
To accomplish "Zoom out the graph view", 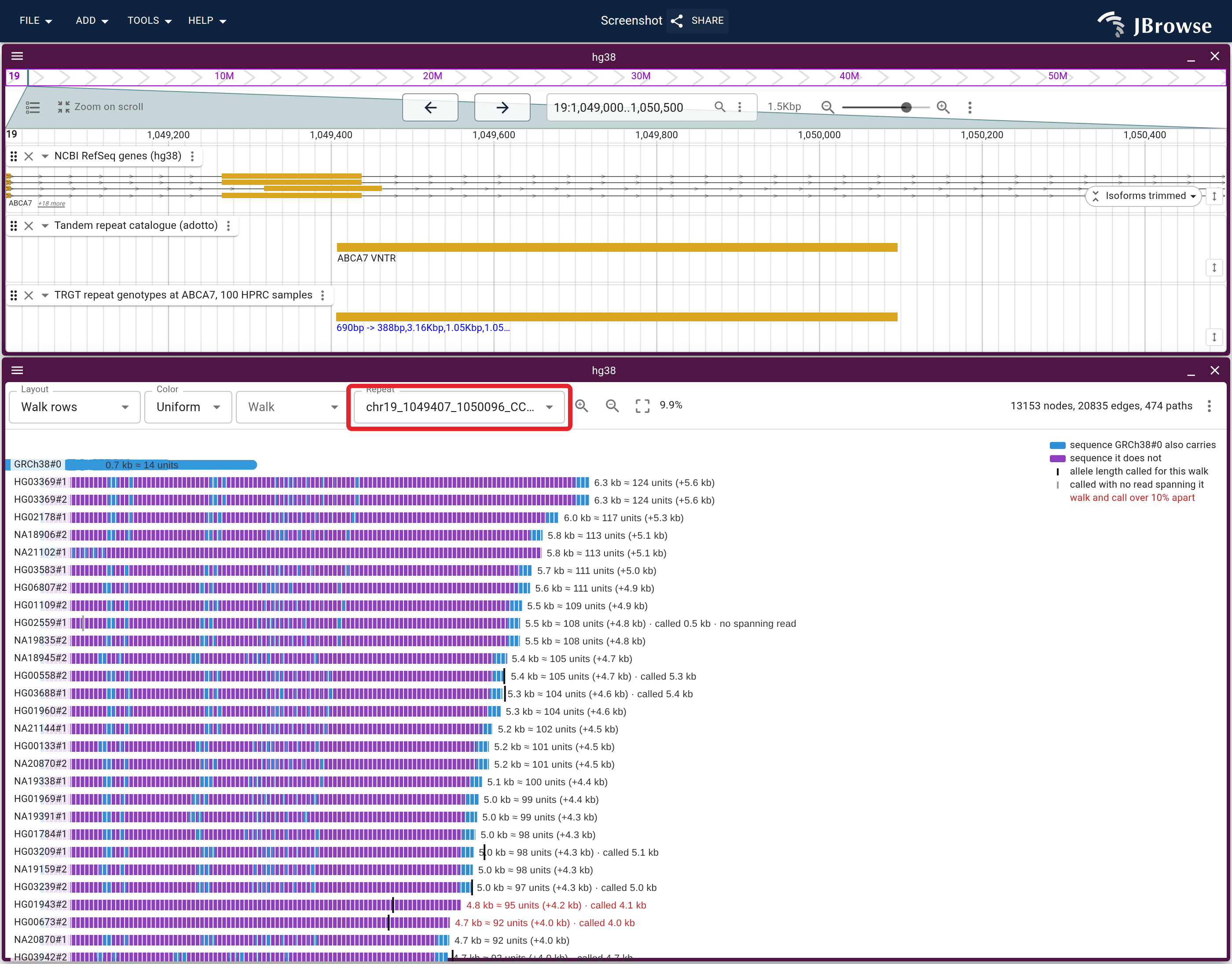I will 612,406.
